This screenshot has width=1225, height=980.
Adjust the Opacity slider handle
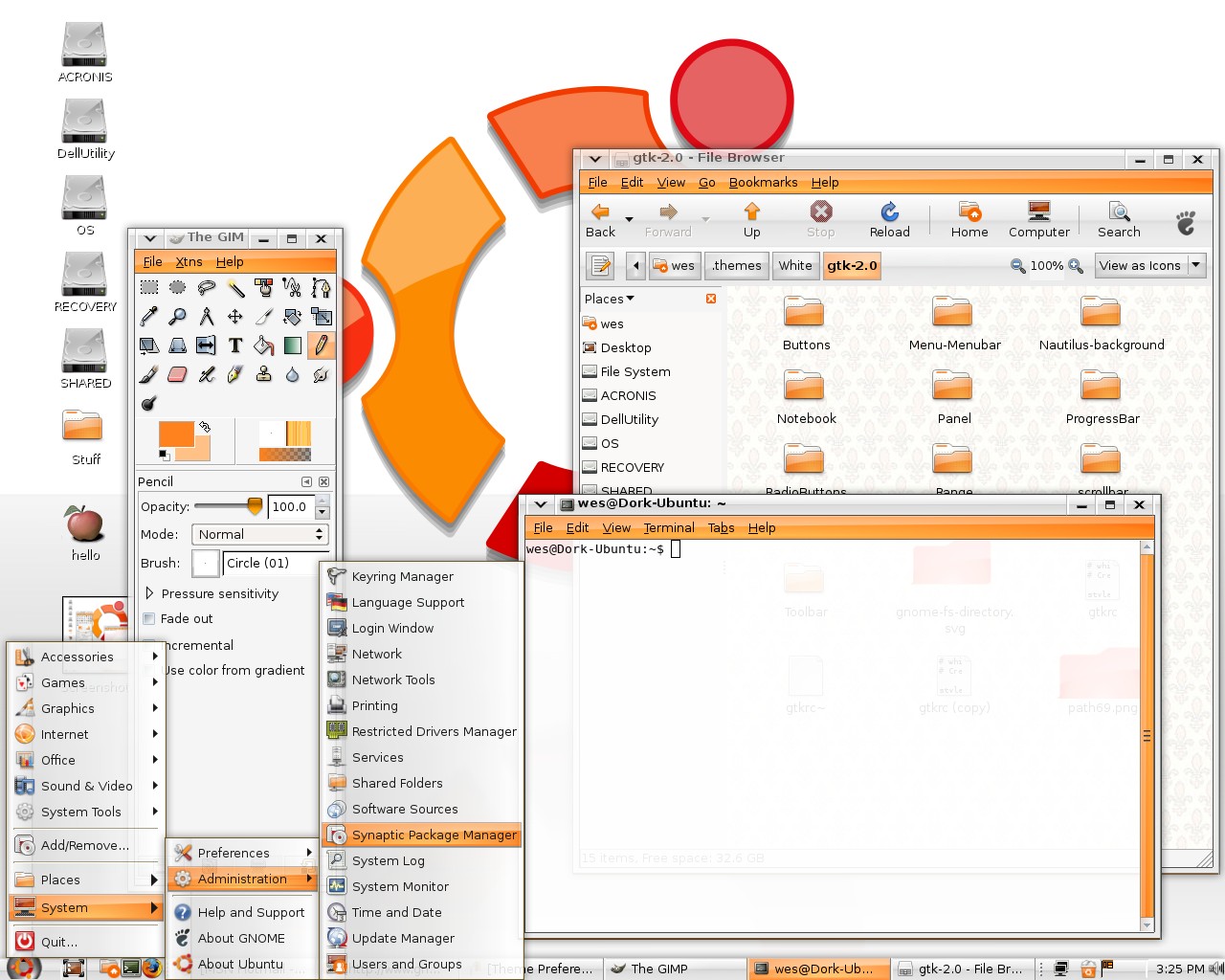[255, 505]
